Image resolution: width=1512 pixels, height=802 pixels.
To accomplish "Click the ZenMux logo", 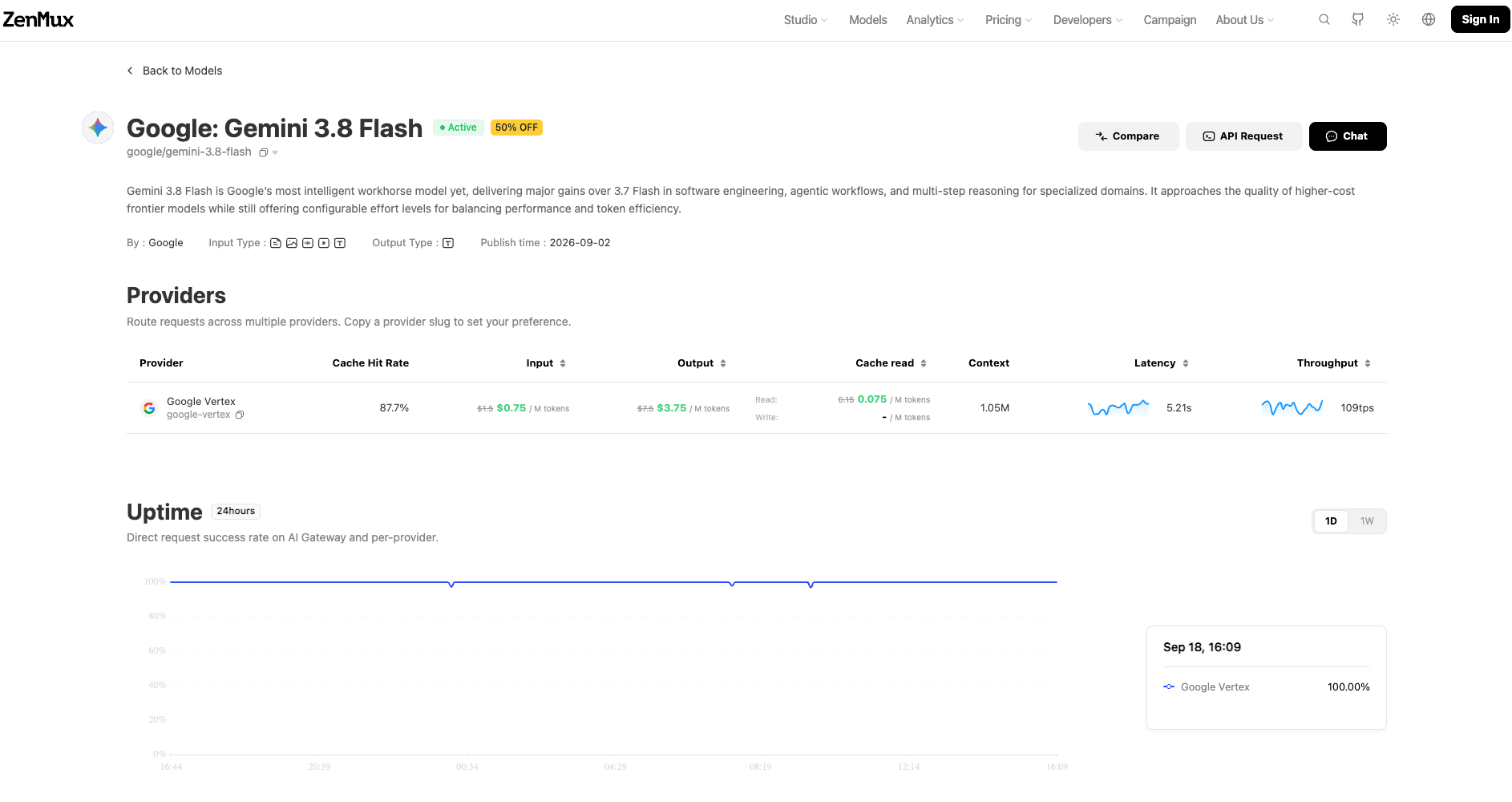I will pyautogui.click(x=38, y=19).
